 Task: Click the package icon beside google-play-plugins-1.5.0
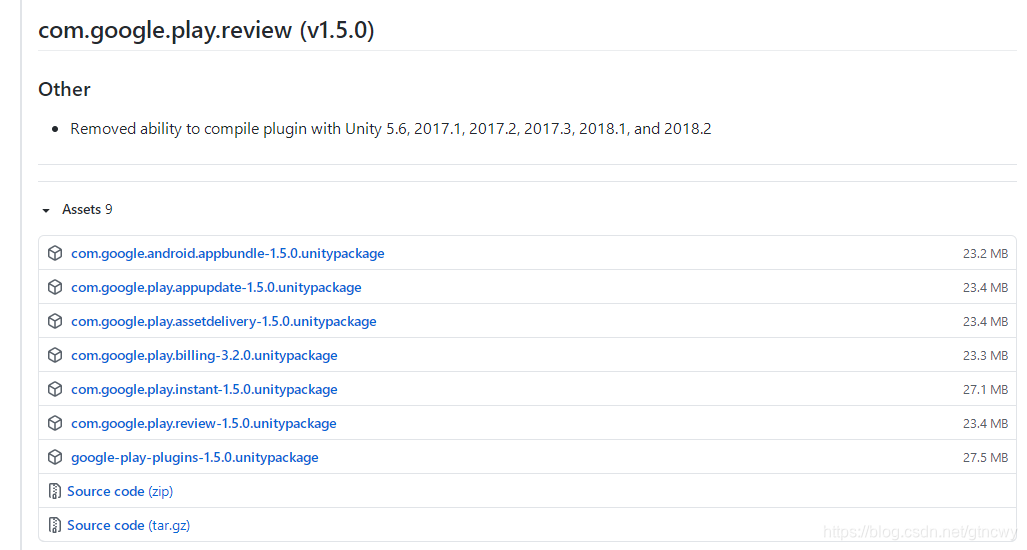(x=55, y=457)
